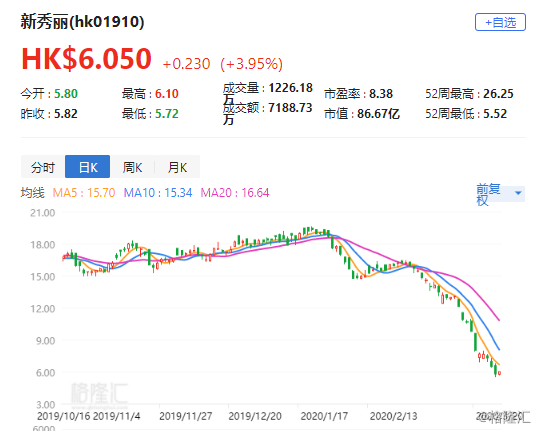The height and width of the screenshot is (431, 538).
Task: Click the price change +0.230
Action: (186, 64)
